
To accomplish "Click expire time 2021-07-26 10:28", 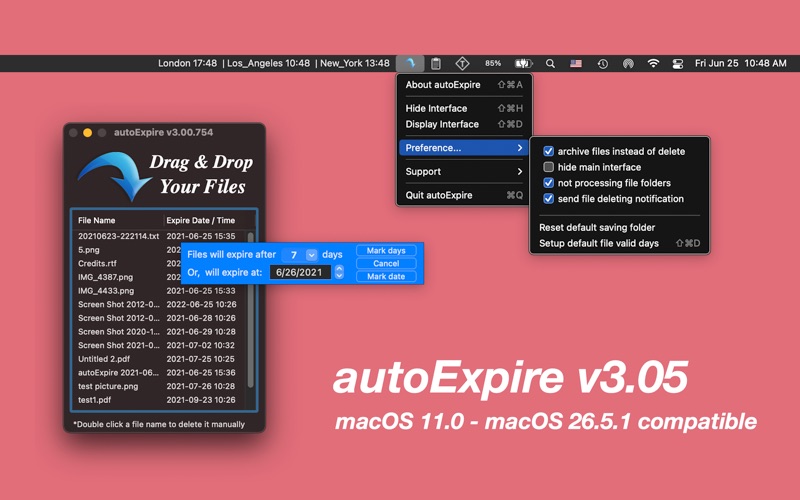I will coord(201,386).
